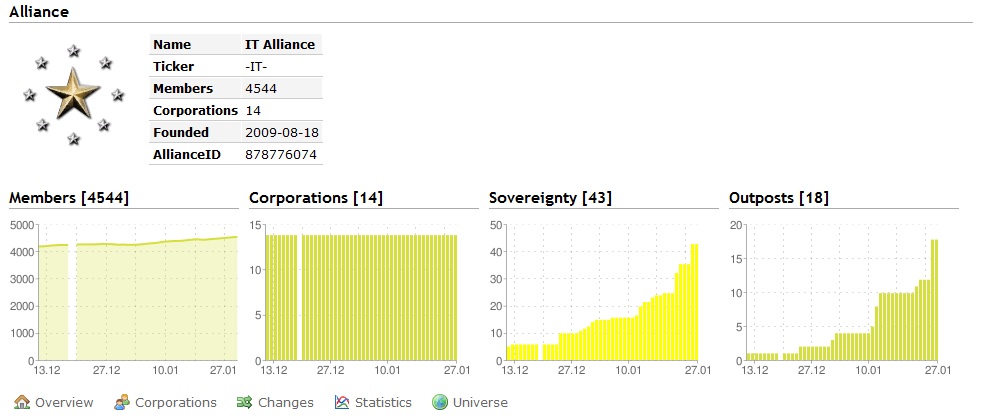Click the Overview house icon

point(22,402)
